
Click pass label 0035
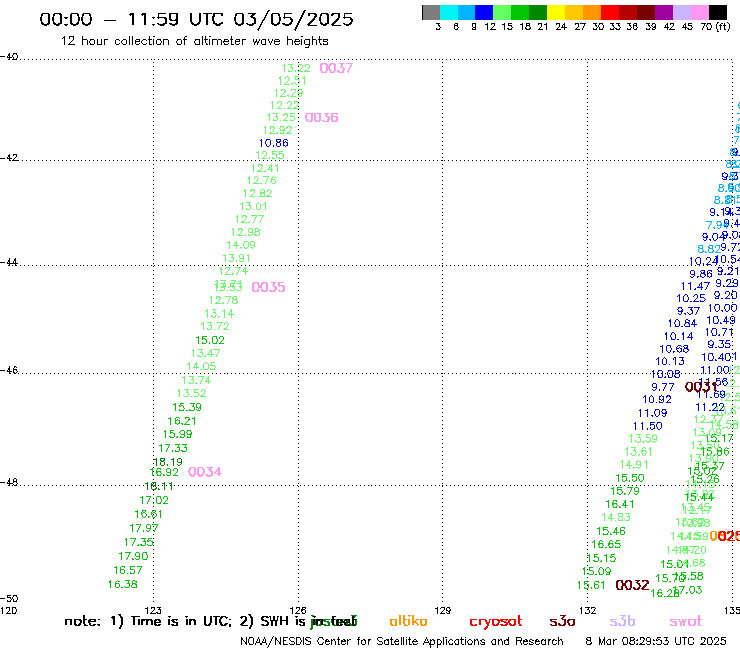coord(268,287)
